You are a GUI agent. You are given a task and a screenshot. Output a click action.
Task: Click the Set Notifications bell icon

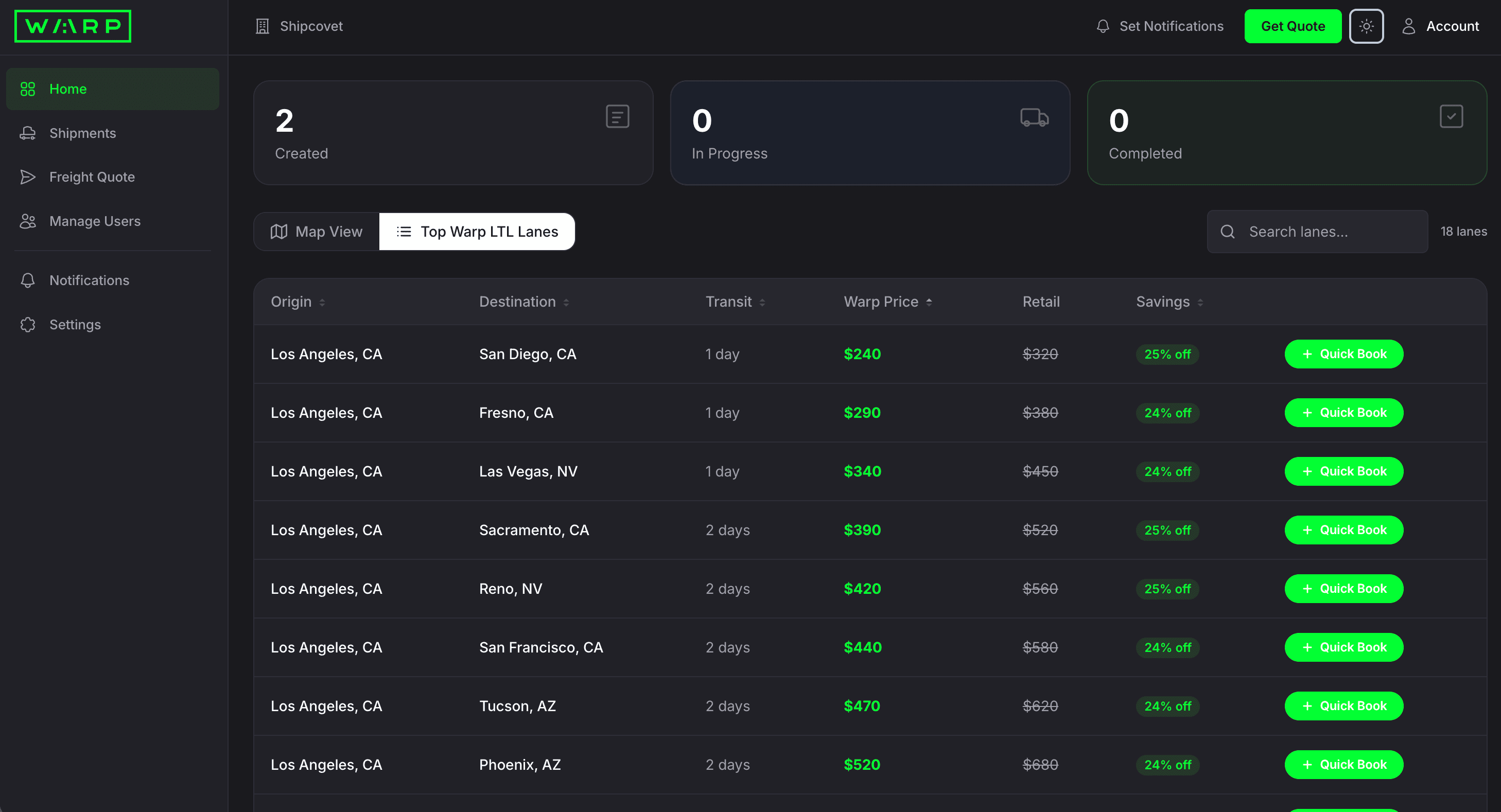pos(1103,26)
